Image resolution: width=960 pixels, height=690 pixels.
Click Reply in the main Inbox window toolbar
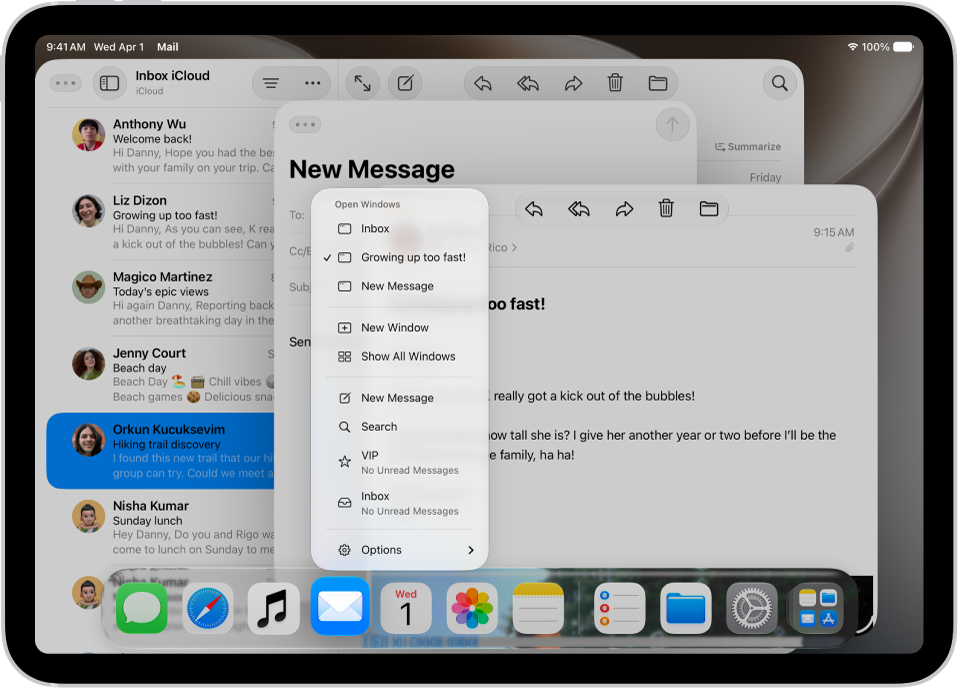pos(482,83)
